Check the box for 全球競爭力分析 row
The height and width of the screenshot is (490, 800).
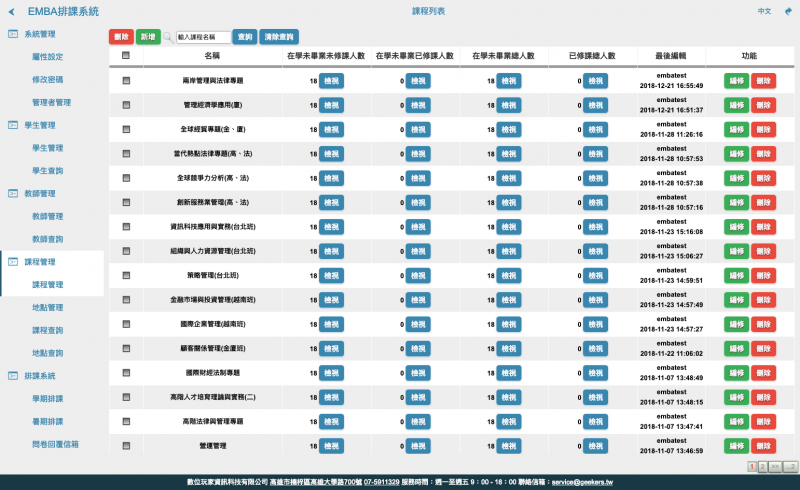pos(126,178)
